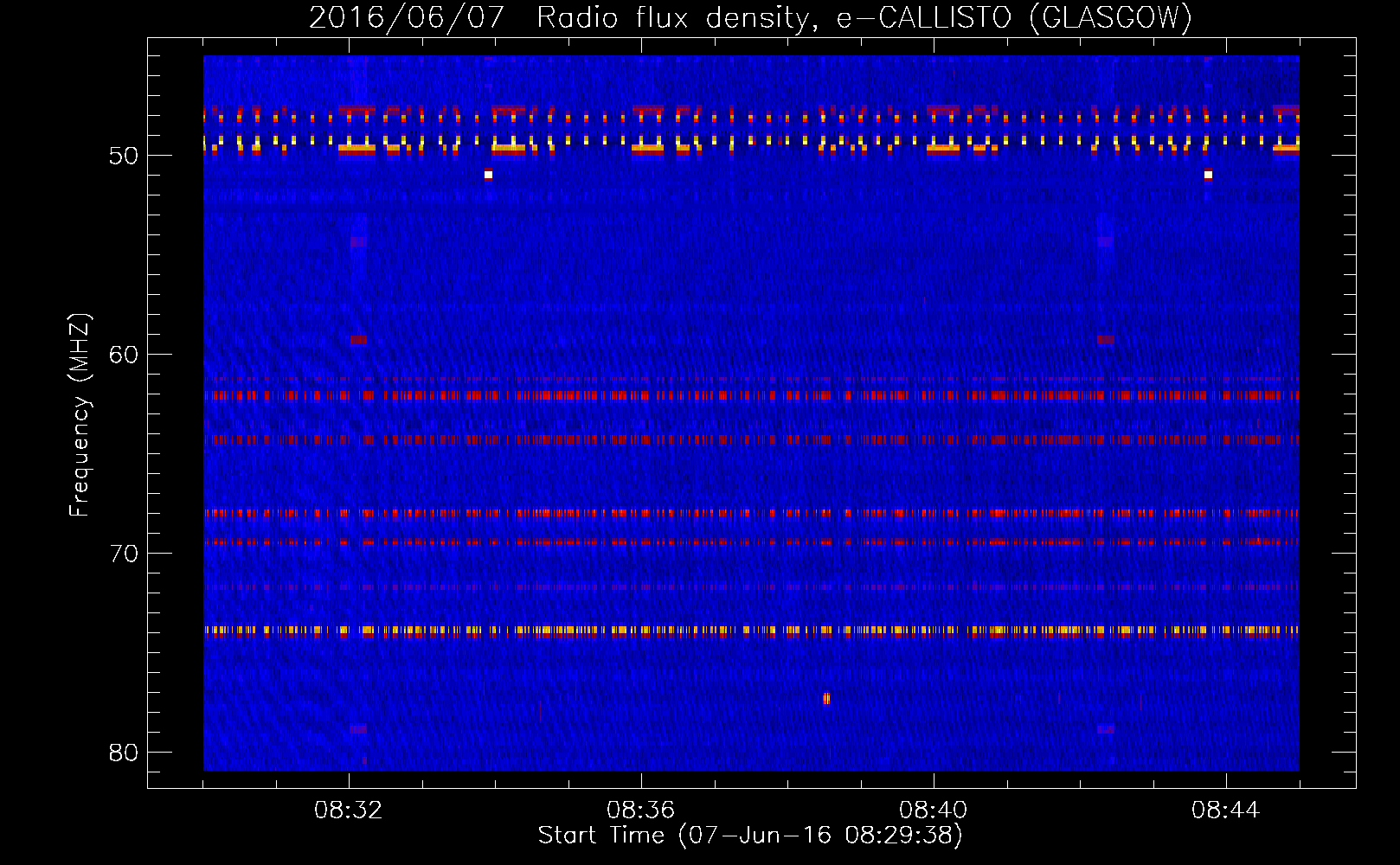
Task: Click the bright orange spot near 77 MHz
Action: click(x=826, y=698)
